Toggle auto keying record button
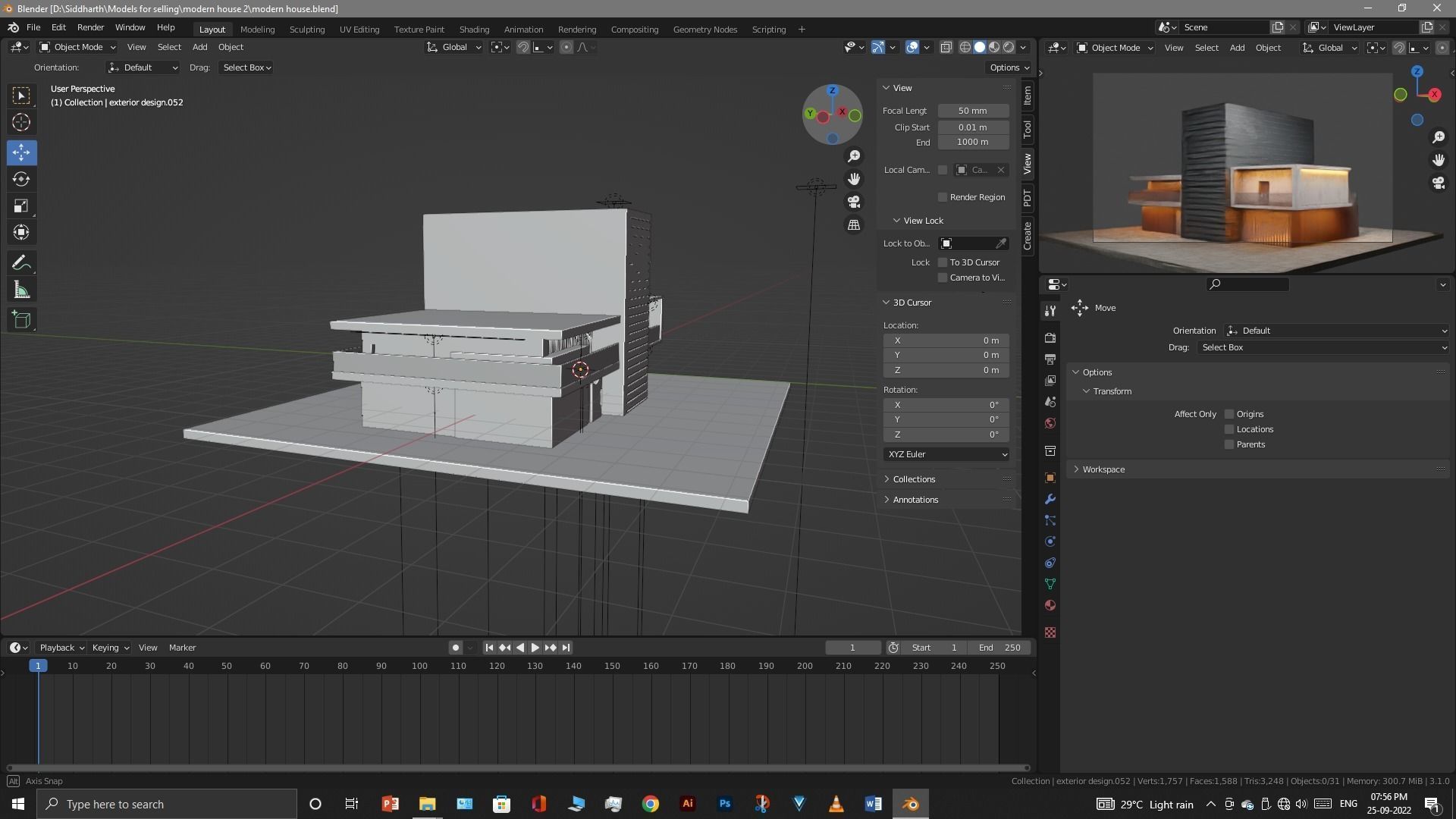1456x819 pixels. click(x=455, y=648)
